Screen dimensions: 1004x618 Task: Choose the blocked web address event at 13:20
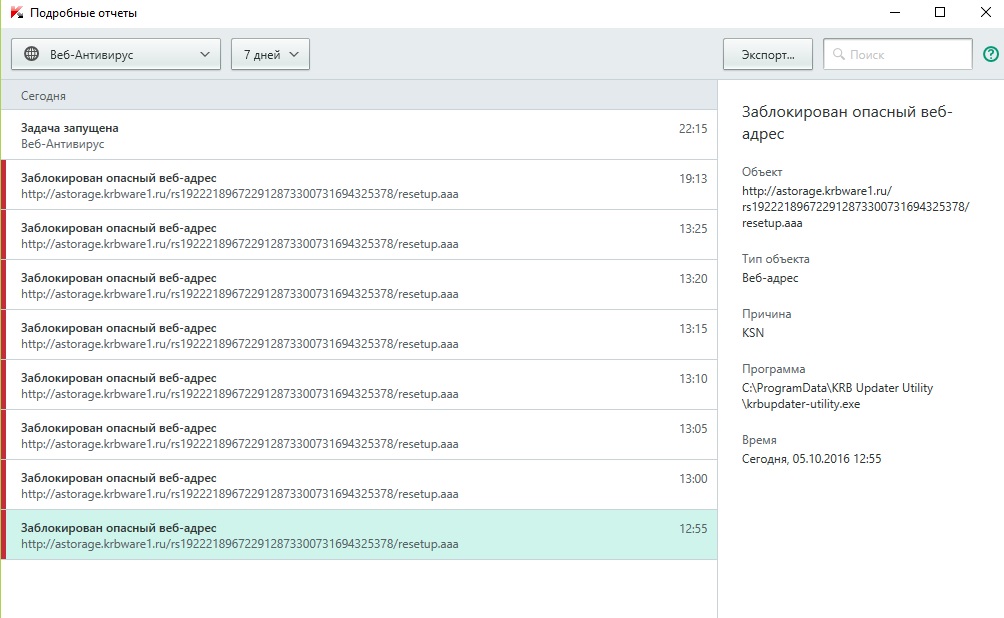coord(360,285)
